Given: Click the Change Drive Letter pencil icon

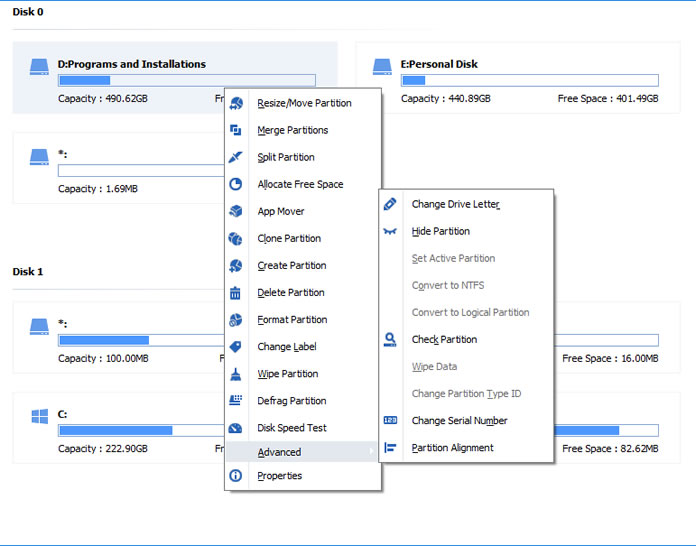Looking at the screenshot, I should (x=390, y=204).
